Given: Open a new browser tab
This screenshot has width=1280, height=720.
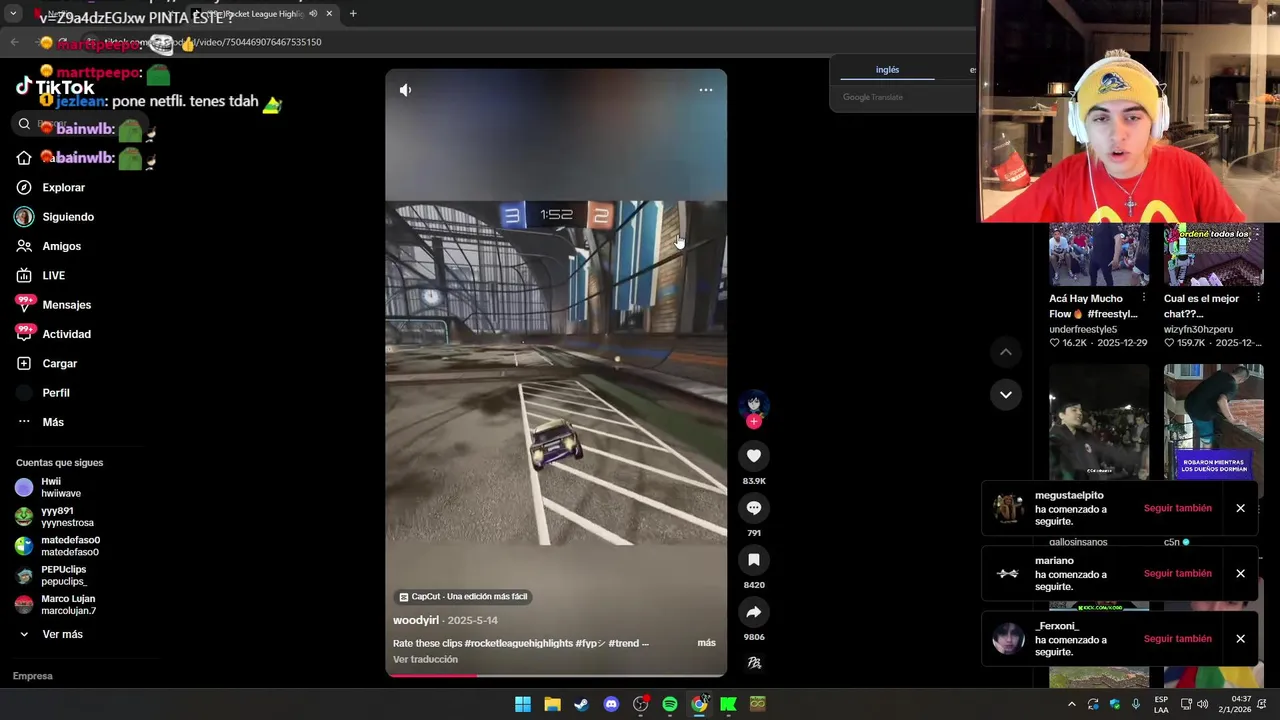Looking at the screenshot, I should pyautogui.click(x=353, y=14).
